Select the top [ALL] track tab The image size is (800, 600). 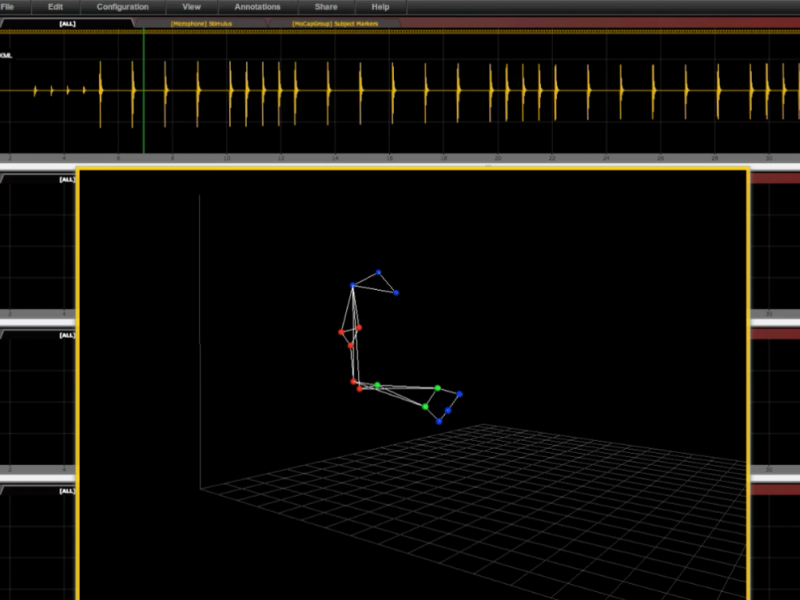click(x=67, y=23)
